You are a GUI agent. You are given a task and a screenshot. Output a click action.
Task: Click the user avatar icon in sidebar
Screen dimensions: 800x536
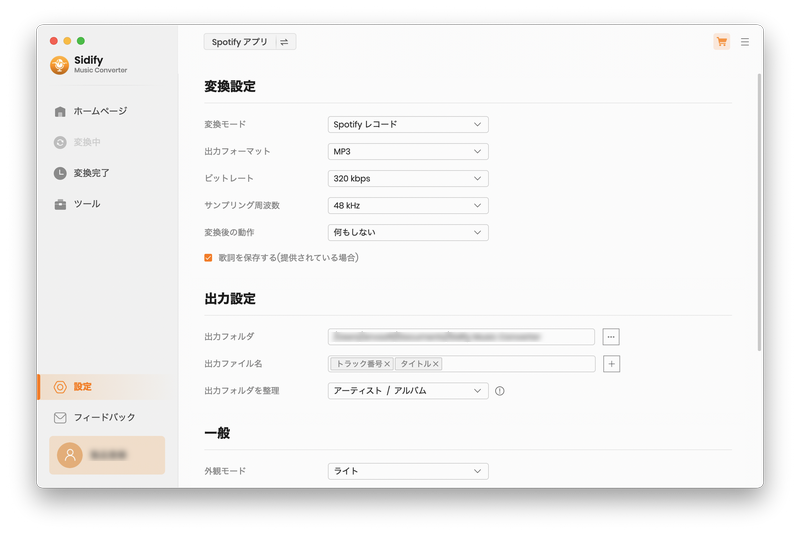tap(70, 455)
